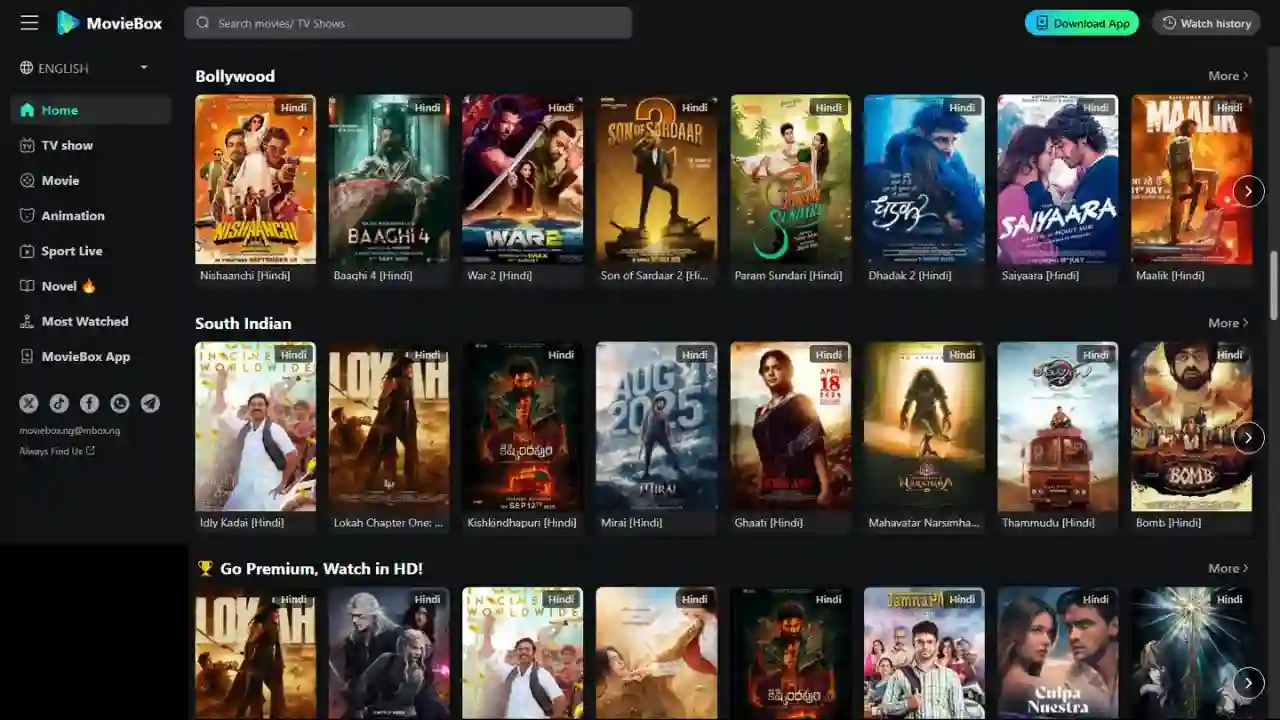Open MovieBox's Facebook page
This screenshot has height=720, width=1280.
[89, 403]
